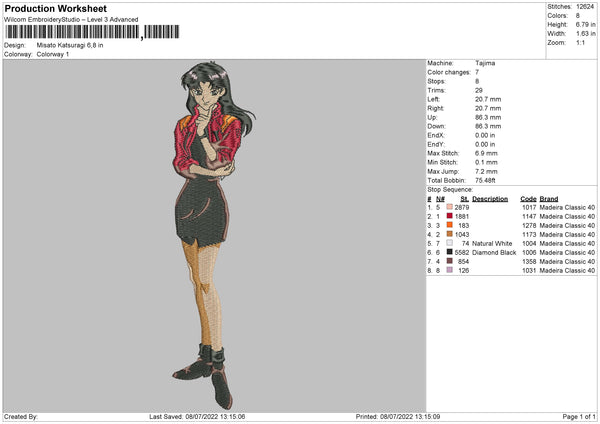
Task: Click the embroidery design preview of Misato Katsuragi
Action: pos(212,235)
